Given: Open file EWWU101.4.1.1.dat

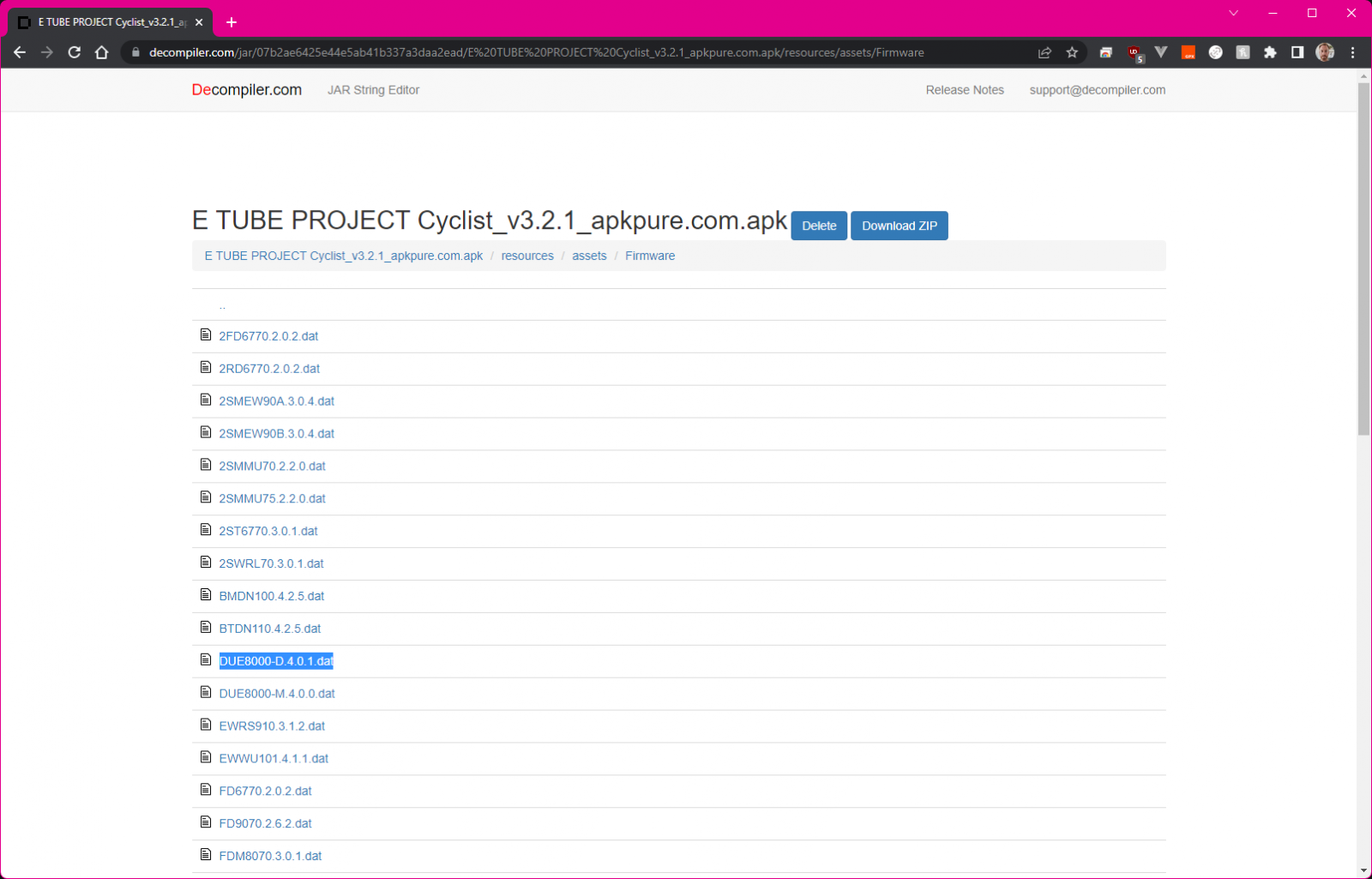Looking at the screenshot, I should point(274,759).
